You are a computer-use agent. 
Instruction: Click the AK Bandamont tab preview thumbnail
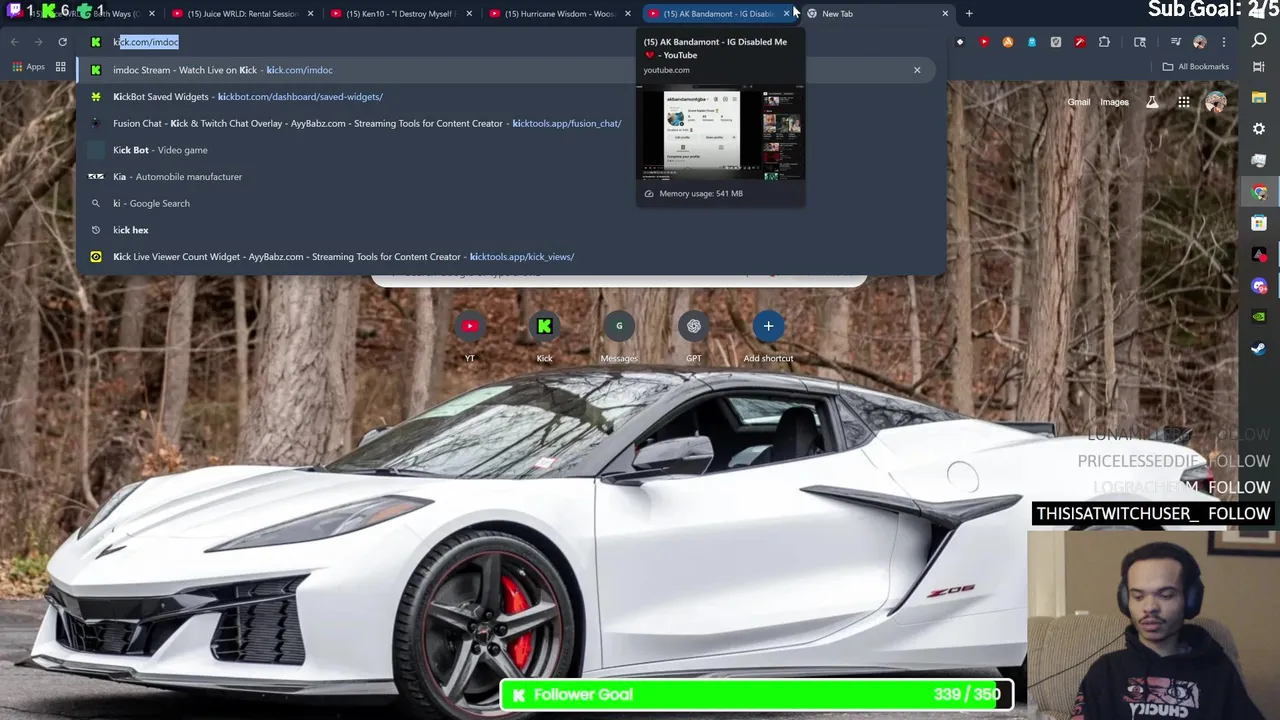(x=720, y=133)
